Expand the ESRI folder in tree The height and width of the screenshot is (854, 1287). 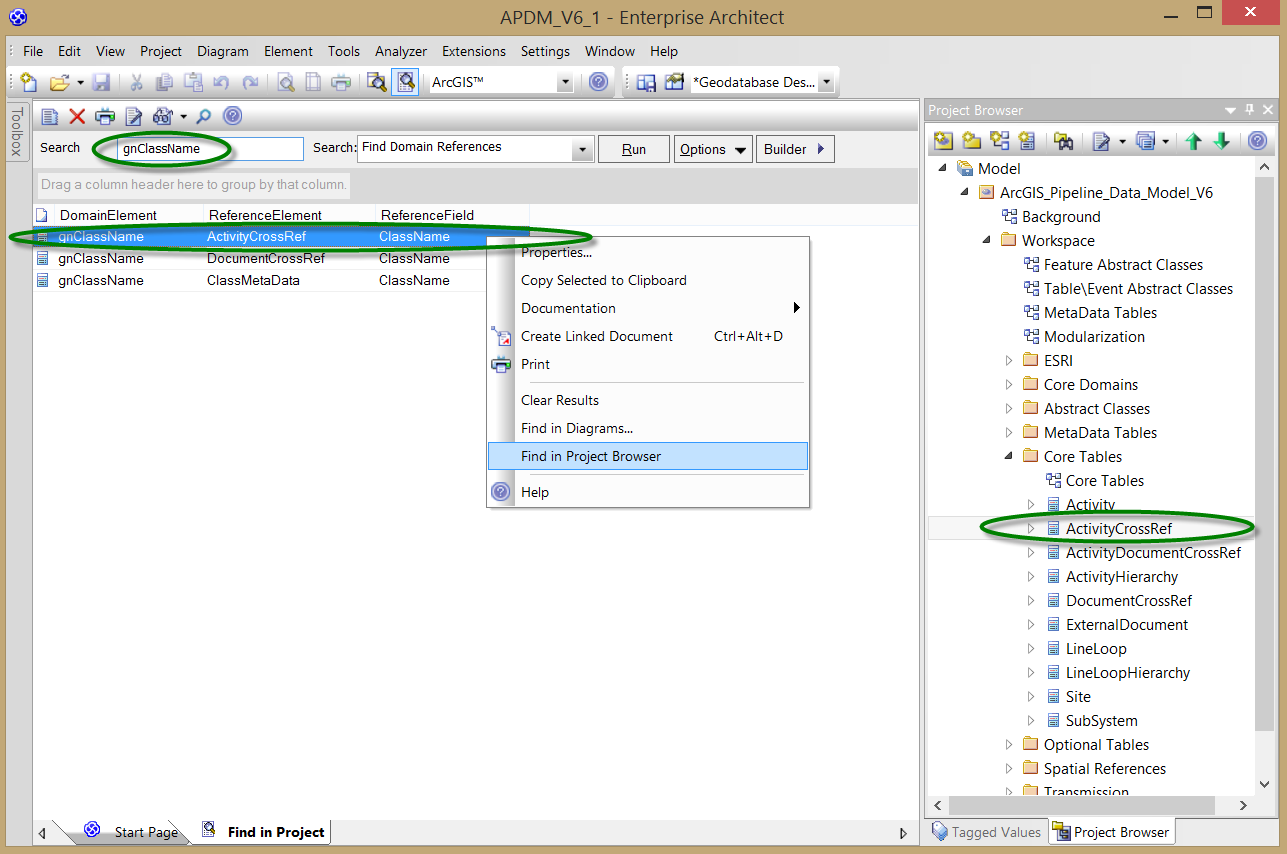[x=1009, y=361]
